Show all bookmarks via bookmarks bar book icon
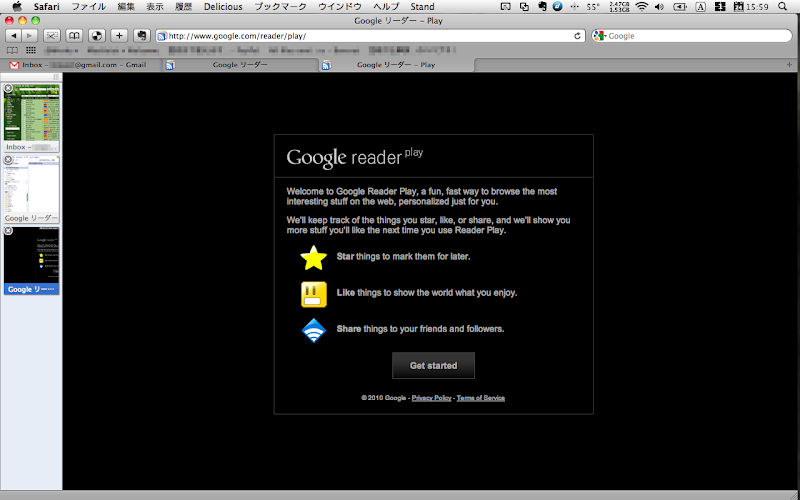This screenshot has height=500, width=800. [12, 50]
